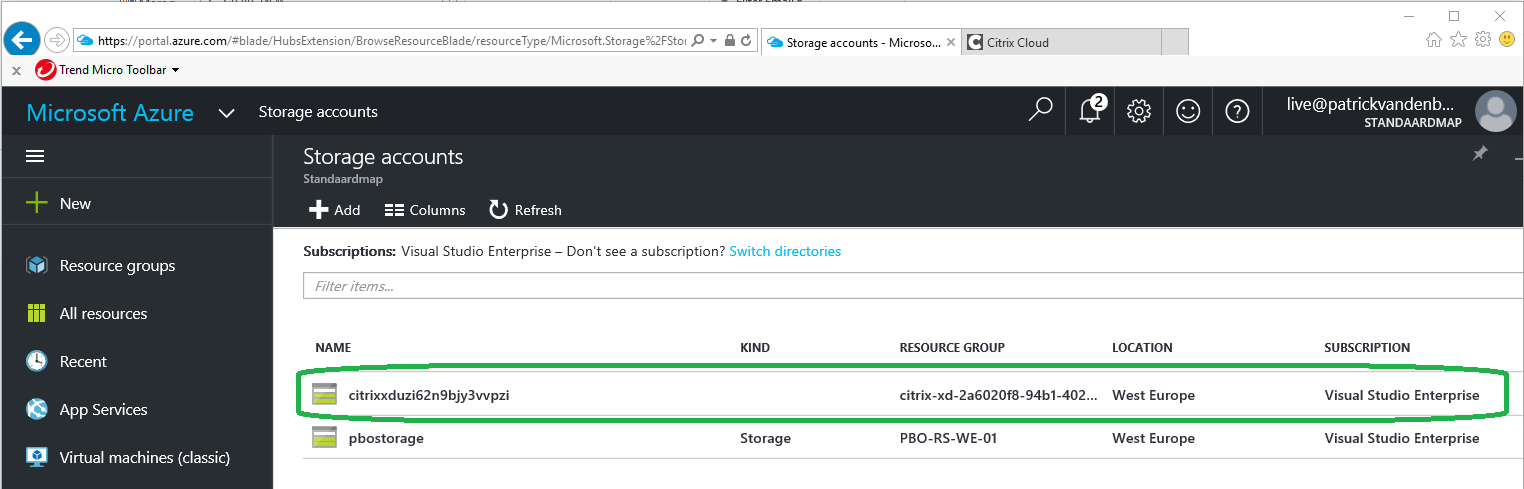Open the browser favorites star icon

coord(1458,40)
